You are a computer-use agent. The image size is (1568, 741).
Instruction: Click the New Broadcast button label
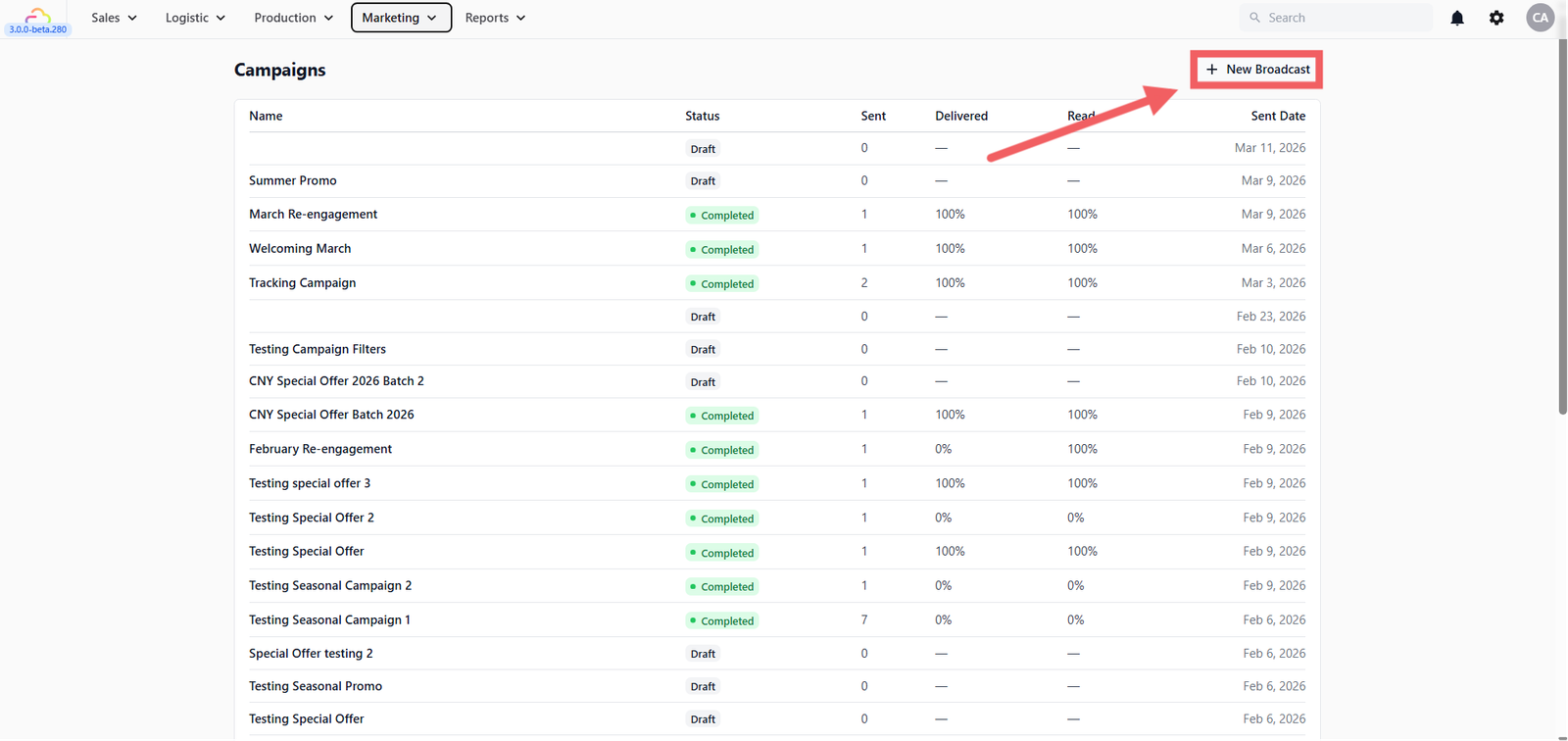coord(1268,70)
